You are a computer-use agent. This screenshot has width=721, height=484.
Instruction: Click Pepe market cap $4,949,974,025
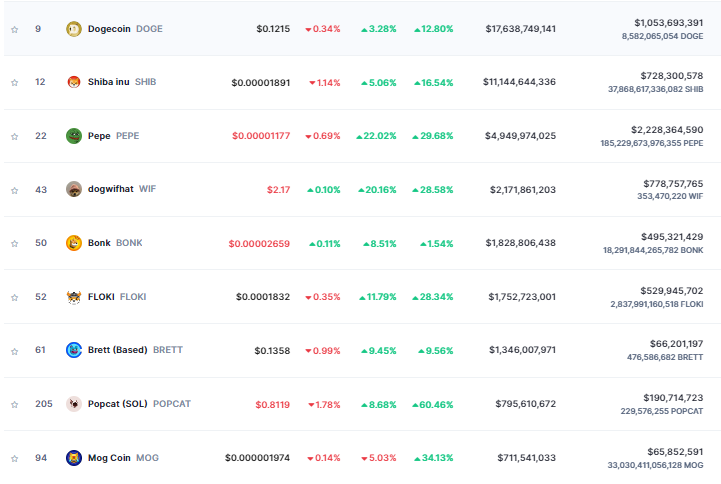[520, 136]
